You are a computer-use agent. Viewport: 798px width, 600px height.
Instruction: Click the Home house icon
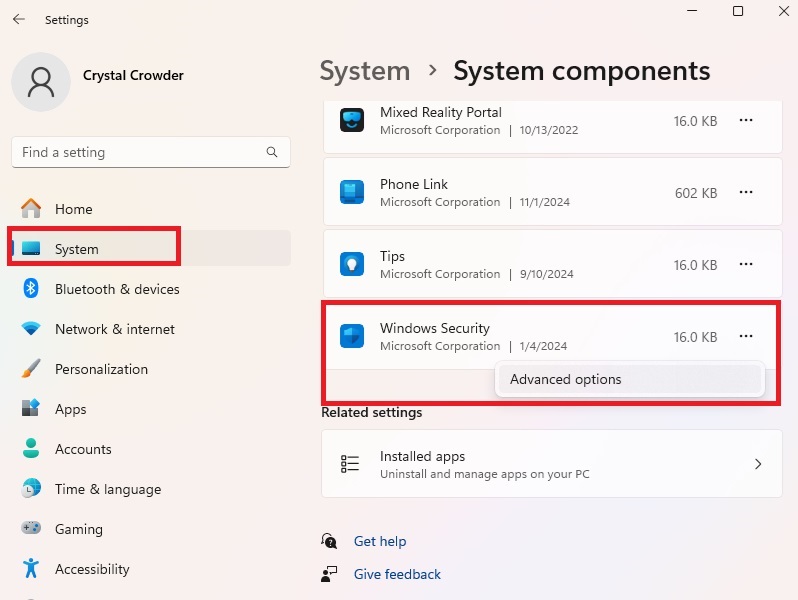(31, 208)
